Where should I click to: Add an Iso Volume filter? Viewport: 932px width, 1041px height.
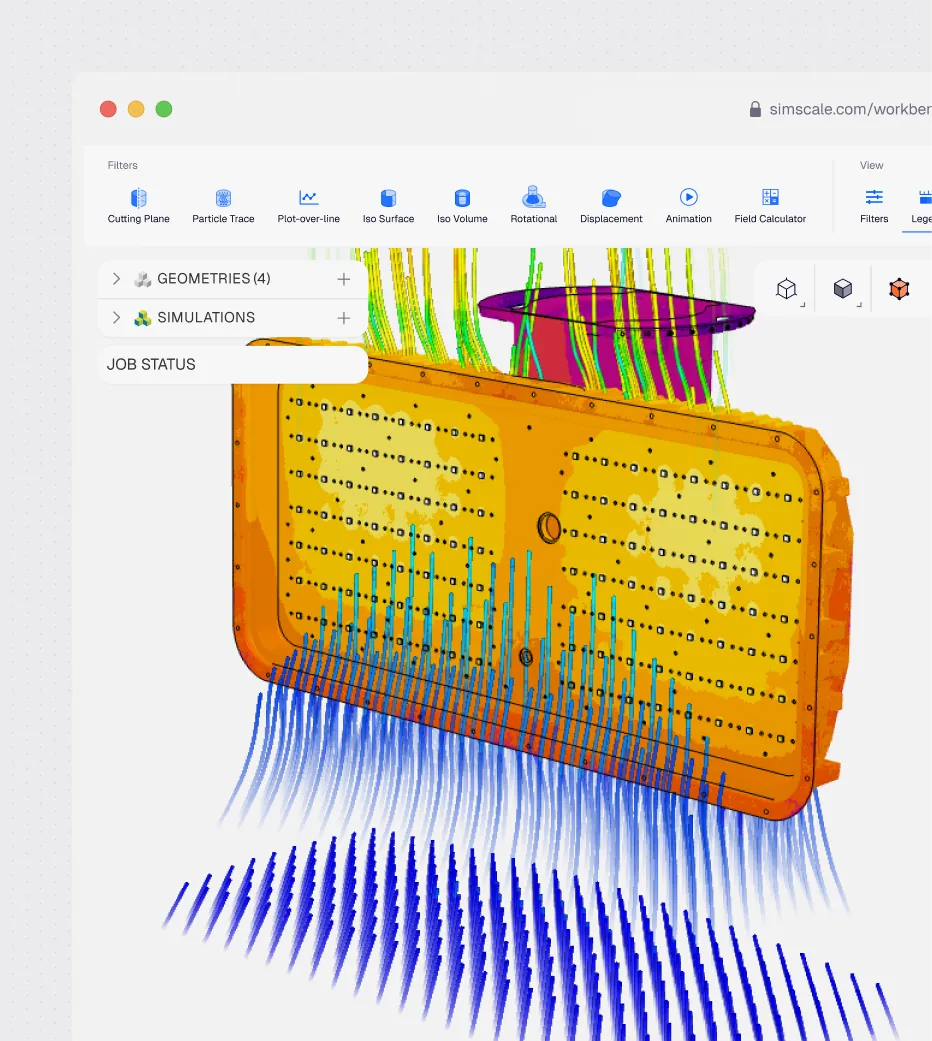click(x=462, y=206)
